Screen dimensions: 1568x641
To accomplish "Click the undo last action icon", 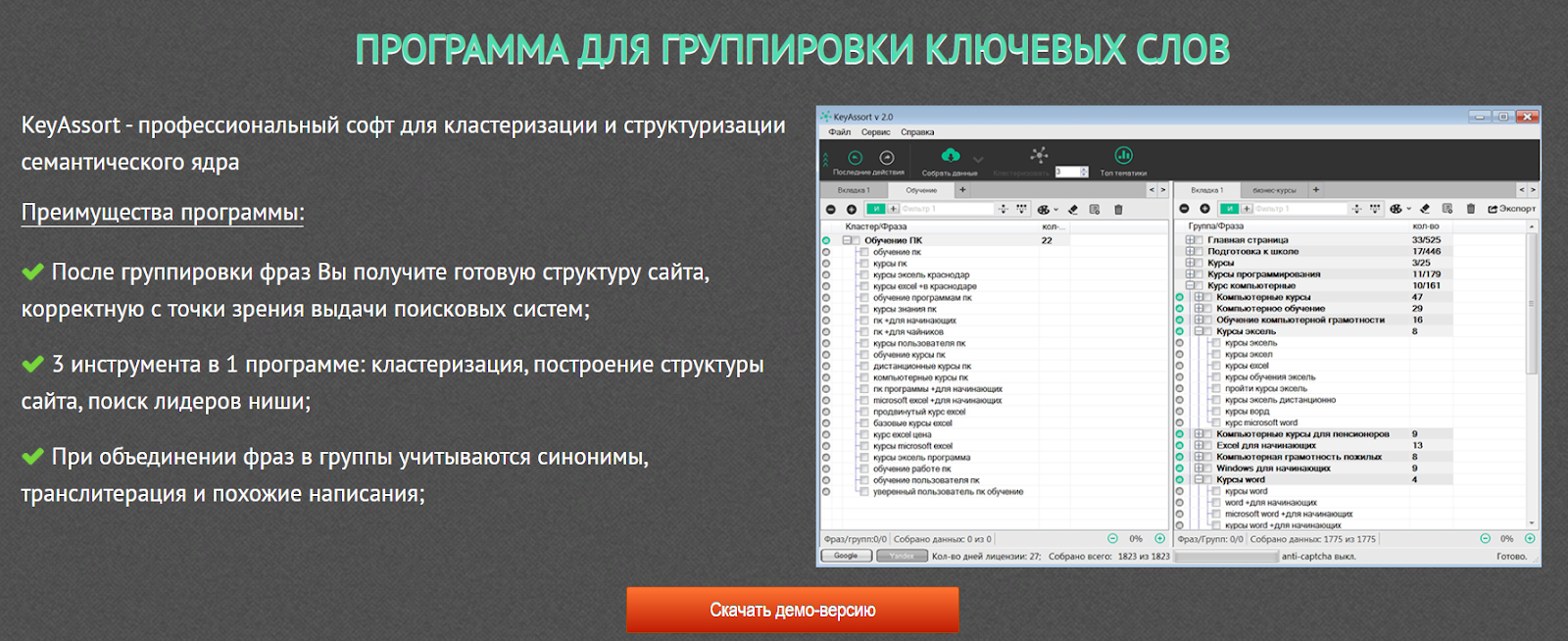I will click(855, 157).
